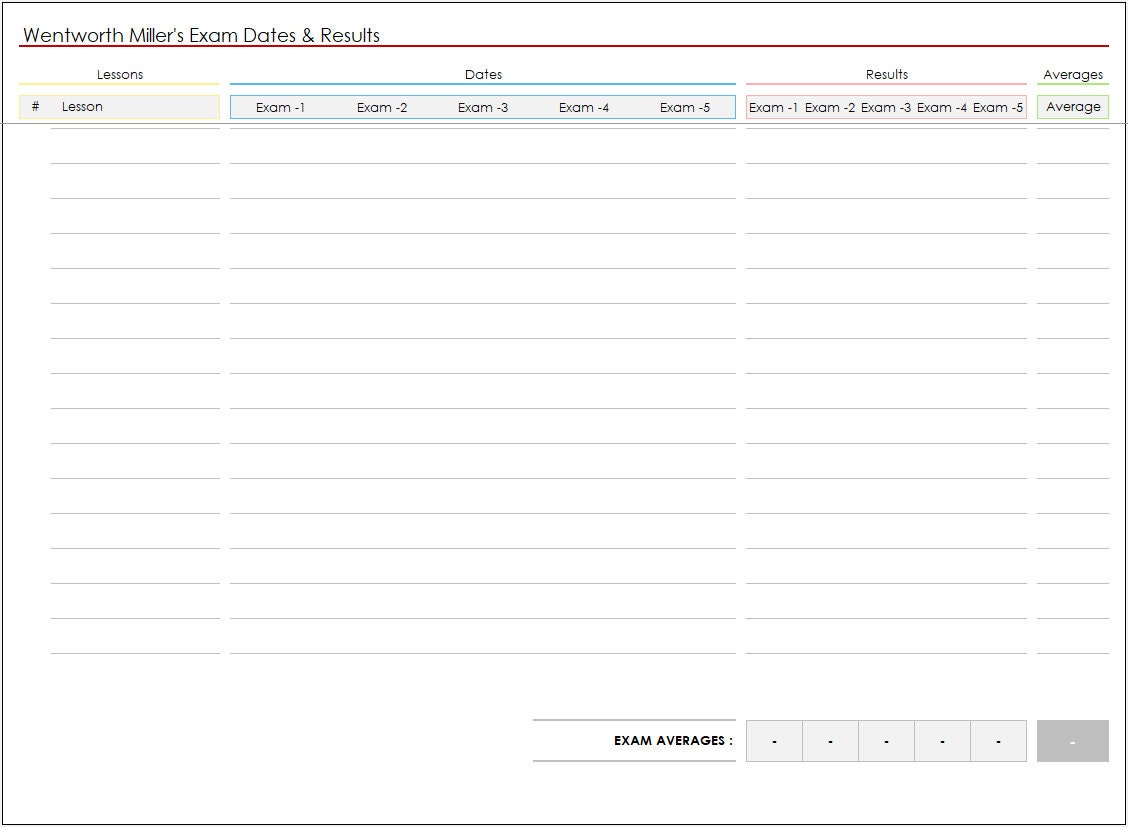Select the green 'Average' column header
1128x827 pixels.
pos(1073,106)
